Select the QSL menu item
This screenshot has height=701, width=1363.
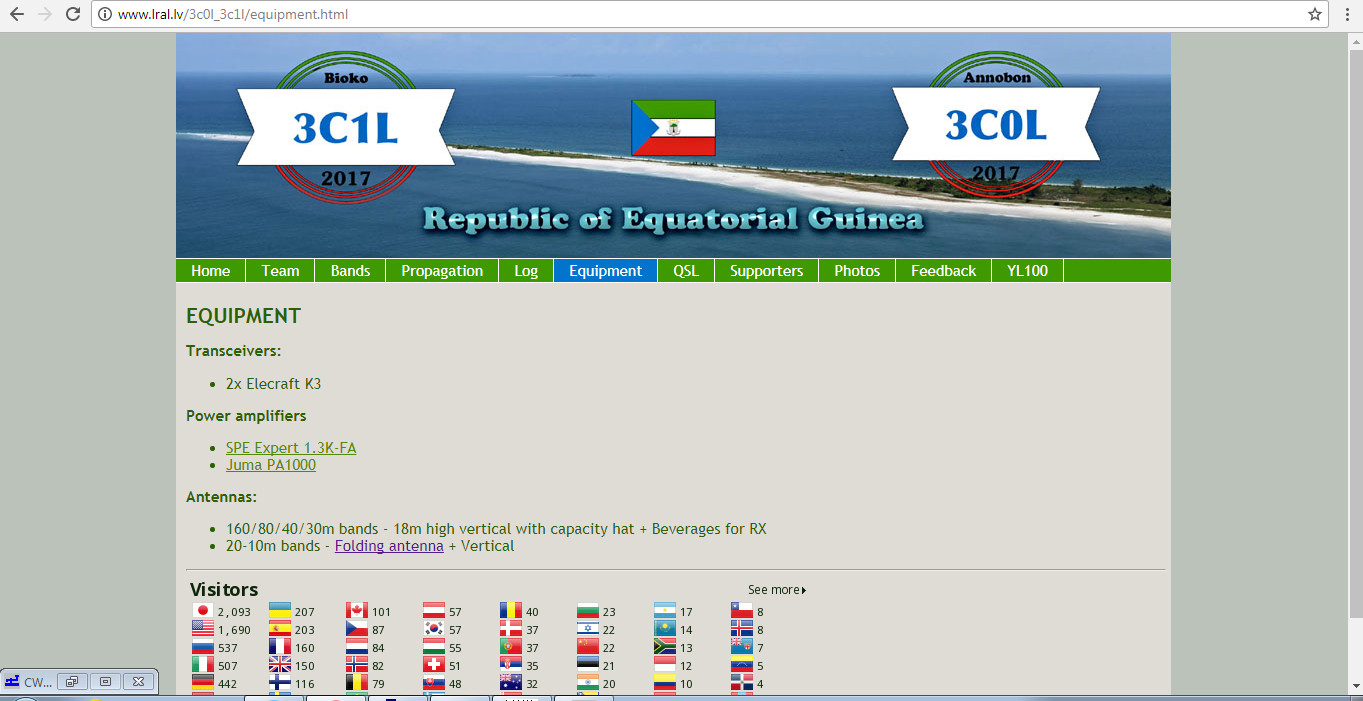pyautogui.click(x=686, y=270)
